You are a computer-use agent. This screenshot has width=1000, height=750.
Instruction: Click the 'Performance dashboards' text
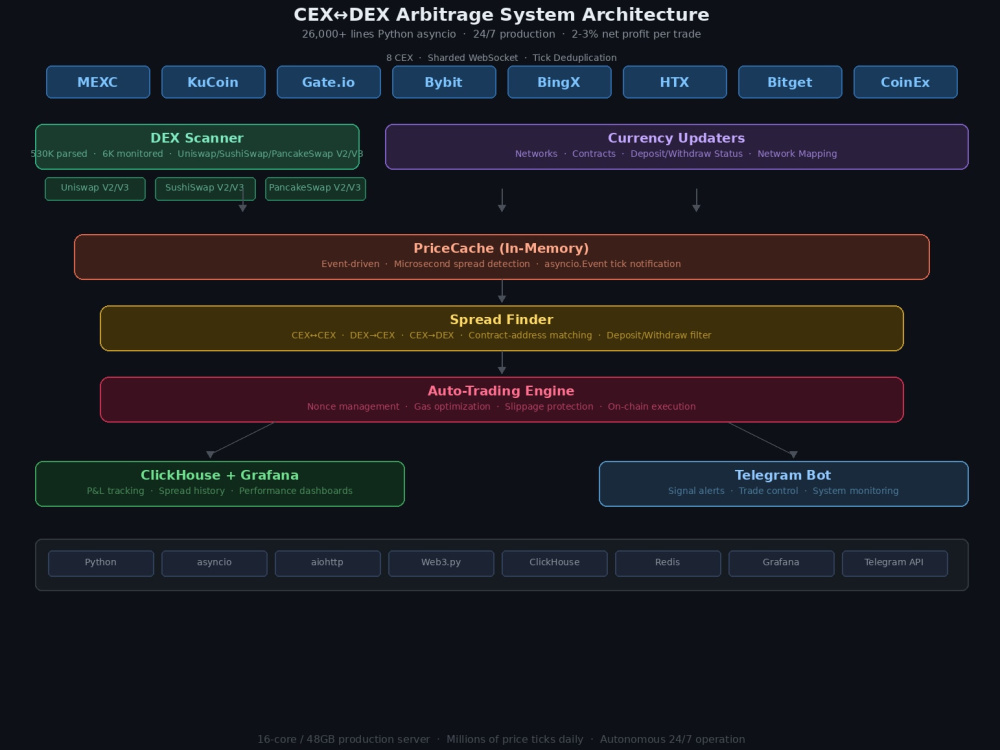click(x=296, y=491)
